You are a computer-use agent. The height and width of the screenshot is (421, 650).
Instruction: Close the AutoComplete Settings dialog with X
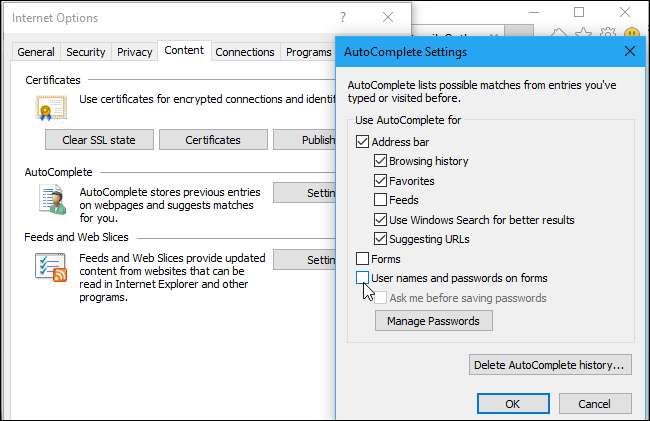pos(629,51)
